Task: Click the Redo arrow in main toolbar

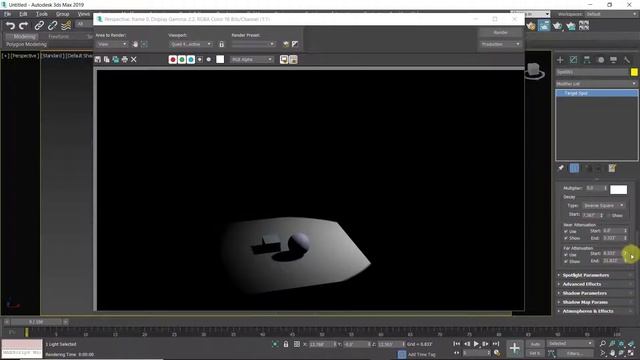Action: 23,26
